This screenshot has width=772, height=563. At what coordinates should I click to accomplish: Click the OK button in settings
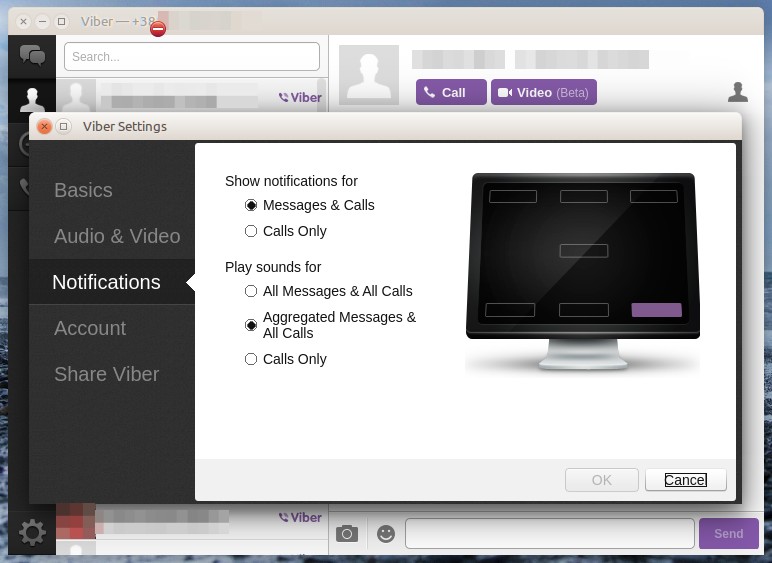click(x=602, y=480)
